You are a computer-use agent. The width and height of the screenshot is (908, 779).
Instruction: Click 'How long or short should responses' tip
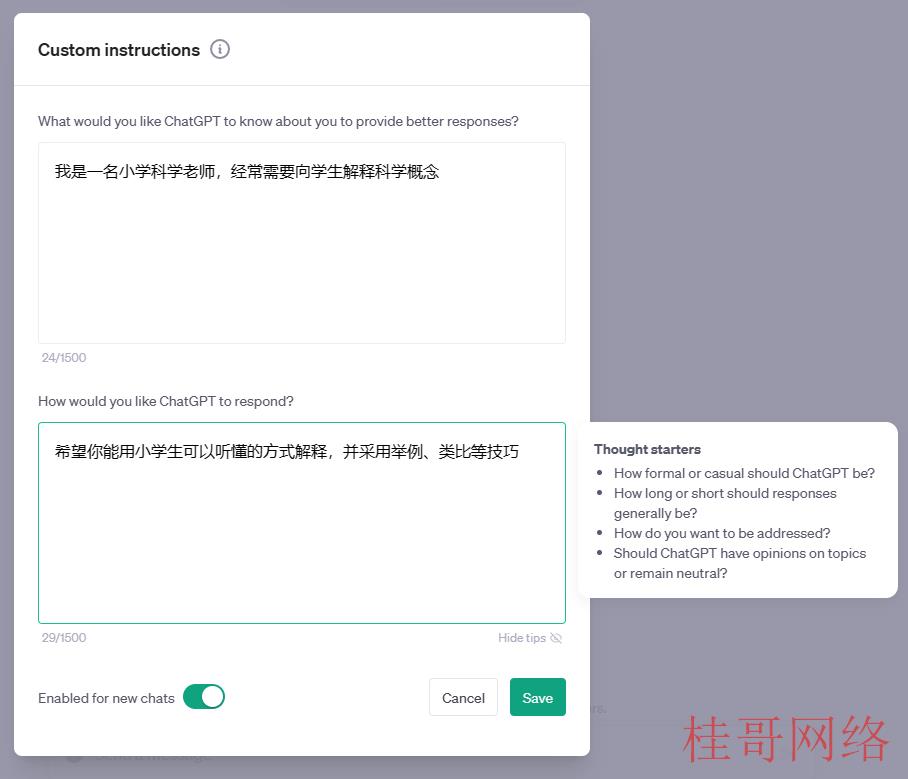(x=725, y=503)
